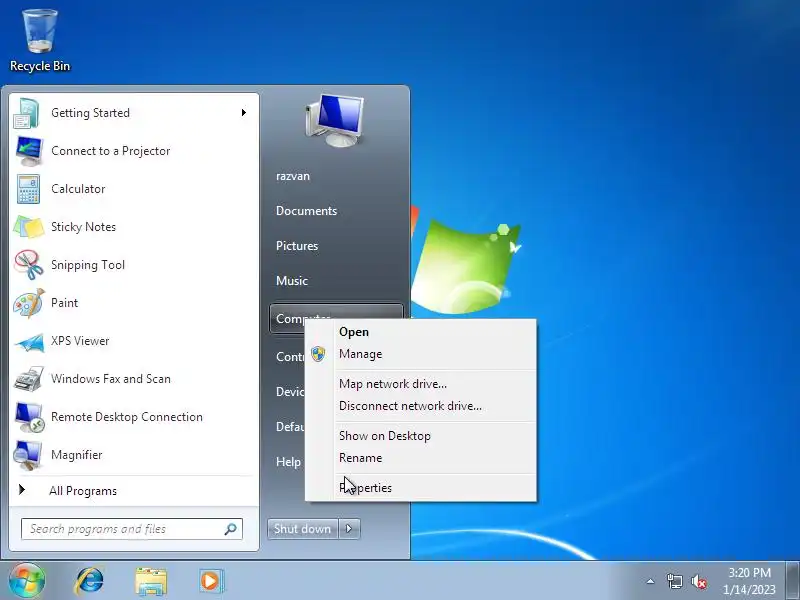Open Pictures from Start menu
The height and width of the screenshot is (600, 800).
[x=296, y=245]
